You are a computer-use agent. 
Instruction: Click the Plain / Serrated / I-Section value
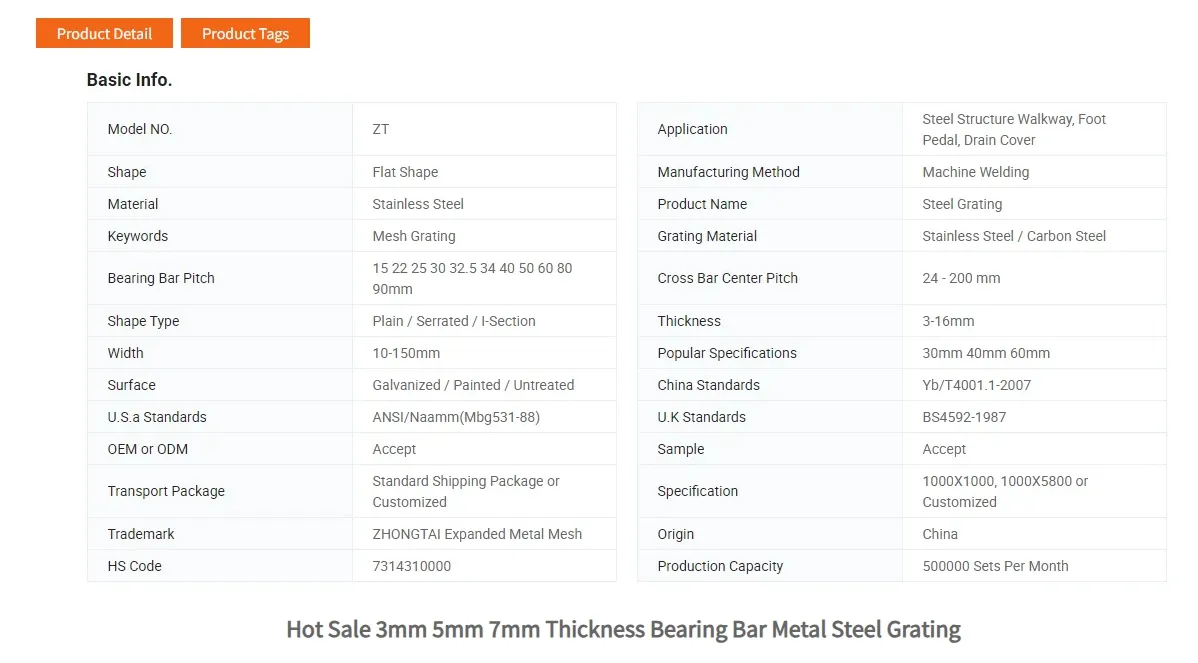[x=454, y=321]
